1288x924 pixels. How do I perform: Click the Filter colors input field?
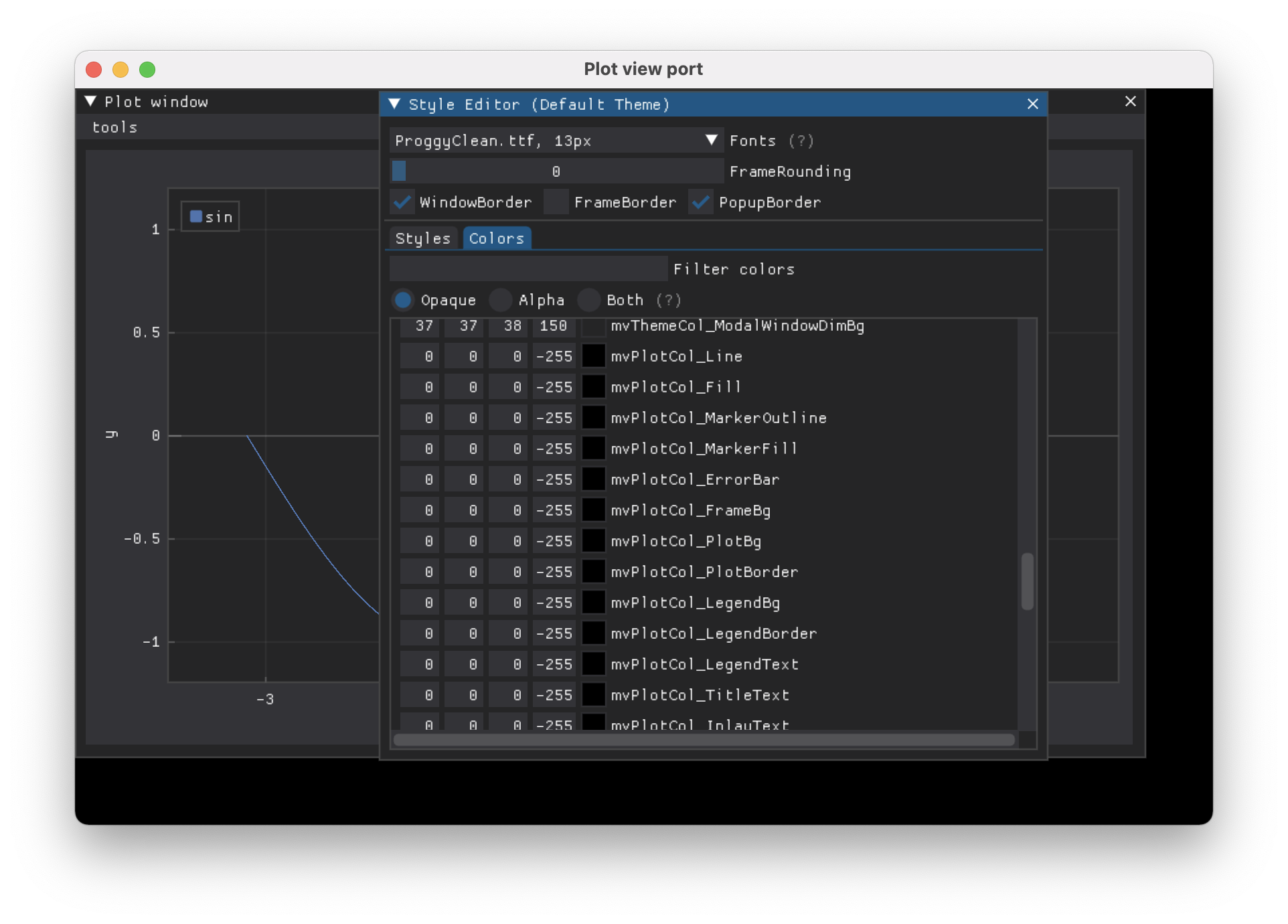click(x=528, y=269)
